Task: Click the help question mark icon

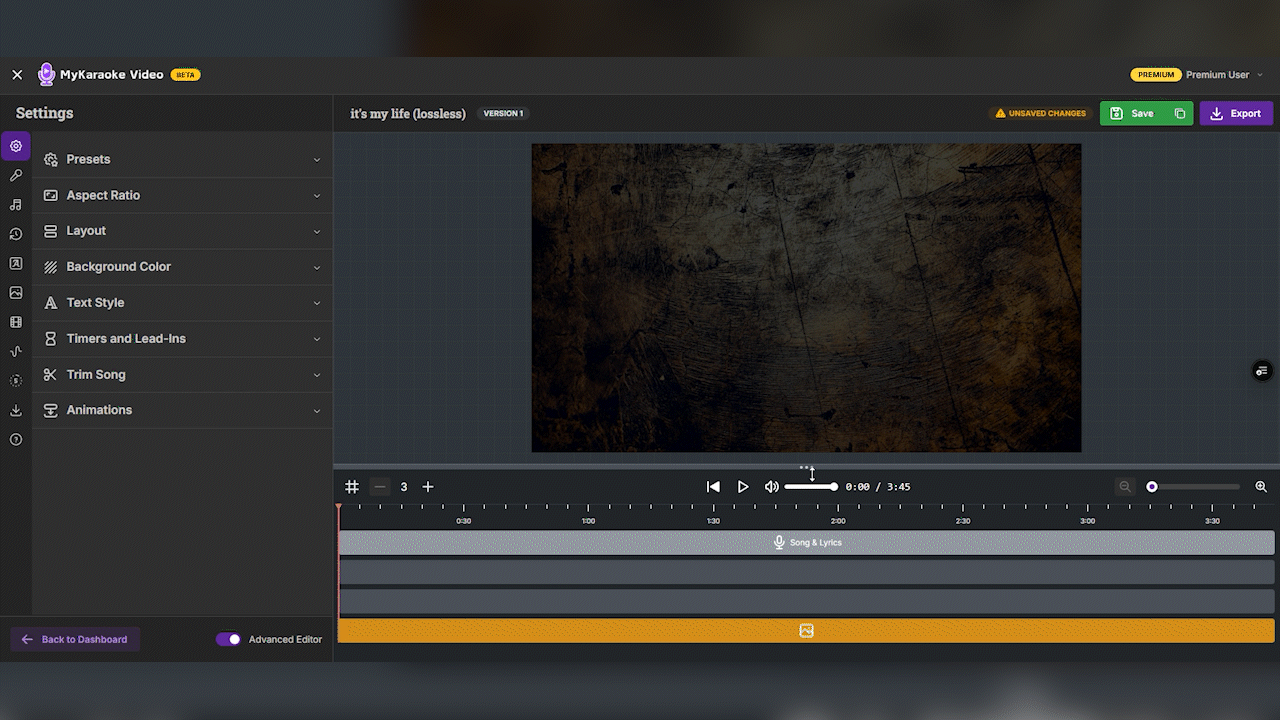Action: (x=16, y=440)
